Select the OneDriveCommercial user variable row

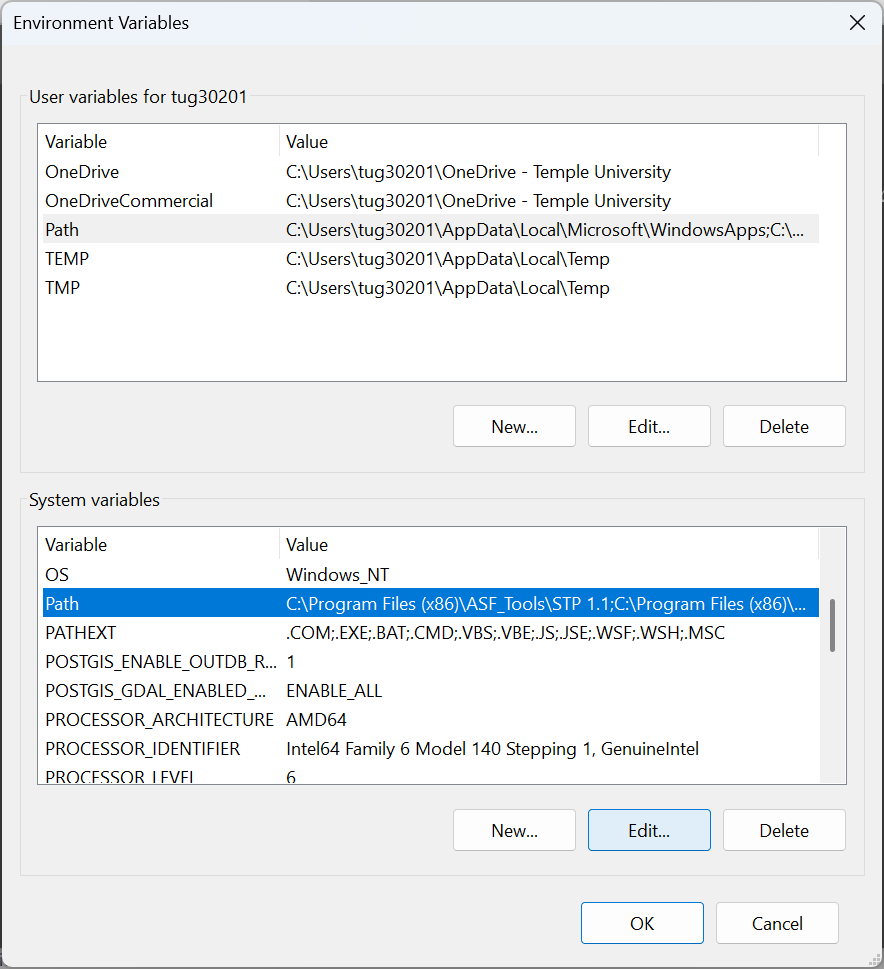point(129,201)
